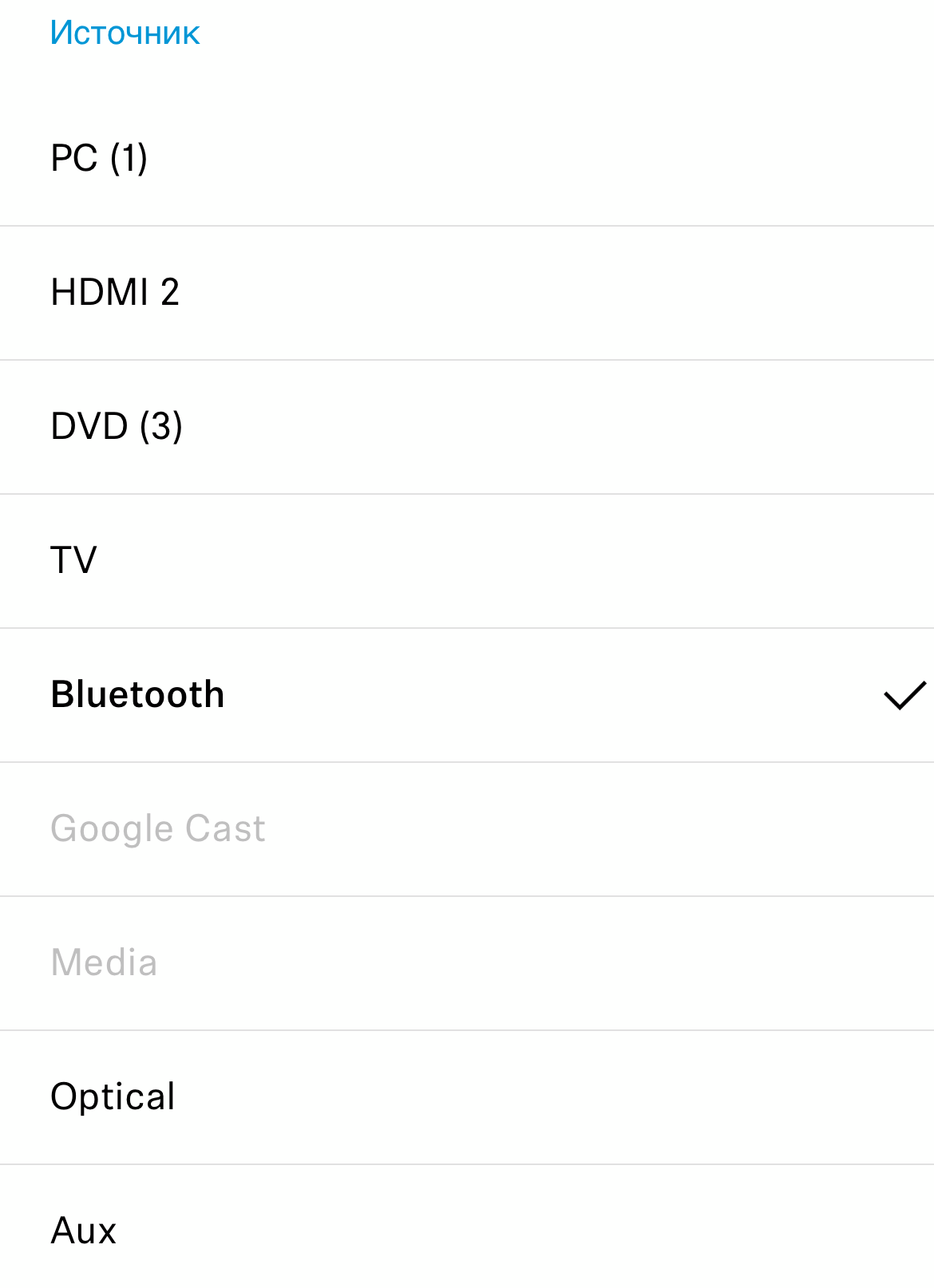Click the disabled Media source
This screenshot has width=934, height=1288.
pyautogui.click(x=467, y=962)
